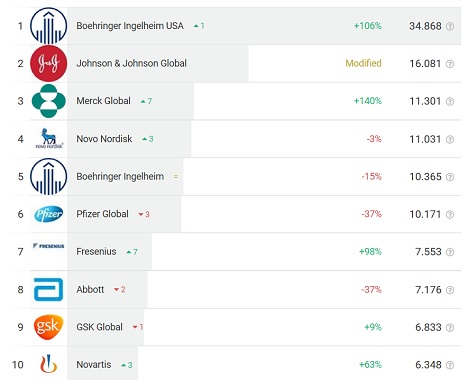
Task: Click the Merck Global teal logo
Action: pos(49,101)
